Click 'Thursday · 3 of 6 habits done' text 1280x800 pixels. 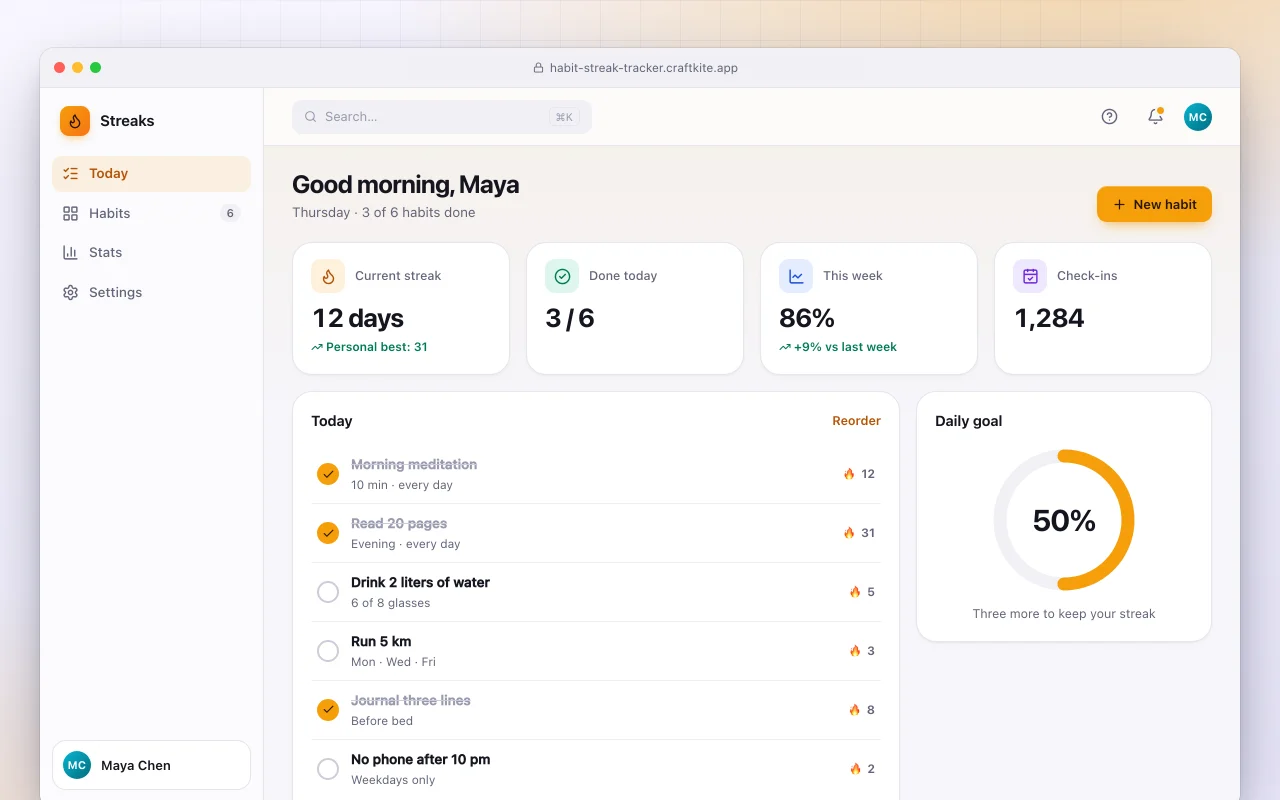point(384,212)
